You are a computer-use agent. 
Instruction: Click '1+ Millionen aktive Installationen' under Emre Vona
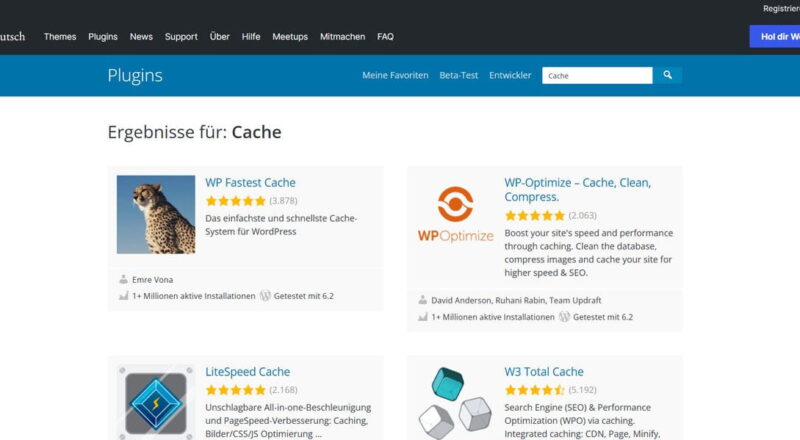[194, 296]
